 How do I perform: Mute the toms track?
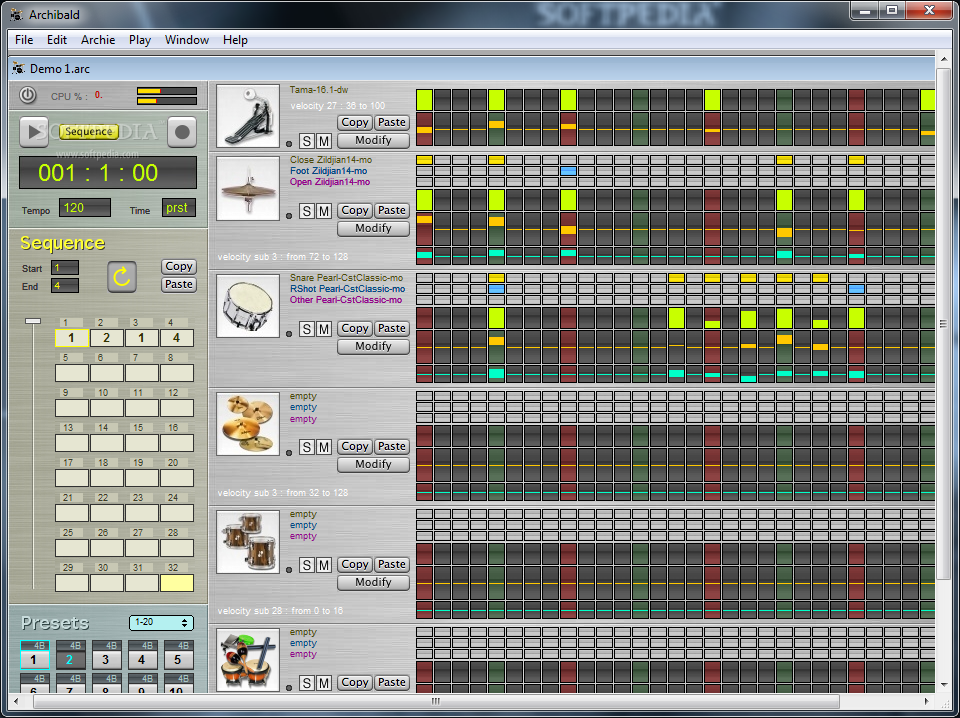point(324,566)
